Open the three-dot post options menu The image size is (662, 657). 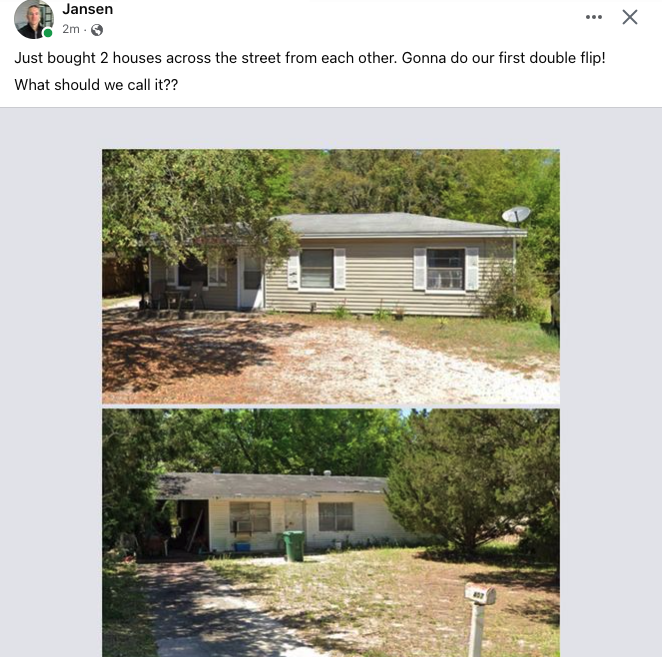[x=594, y=17]
